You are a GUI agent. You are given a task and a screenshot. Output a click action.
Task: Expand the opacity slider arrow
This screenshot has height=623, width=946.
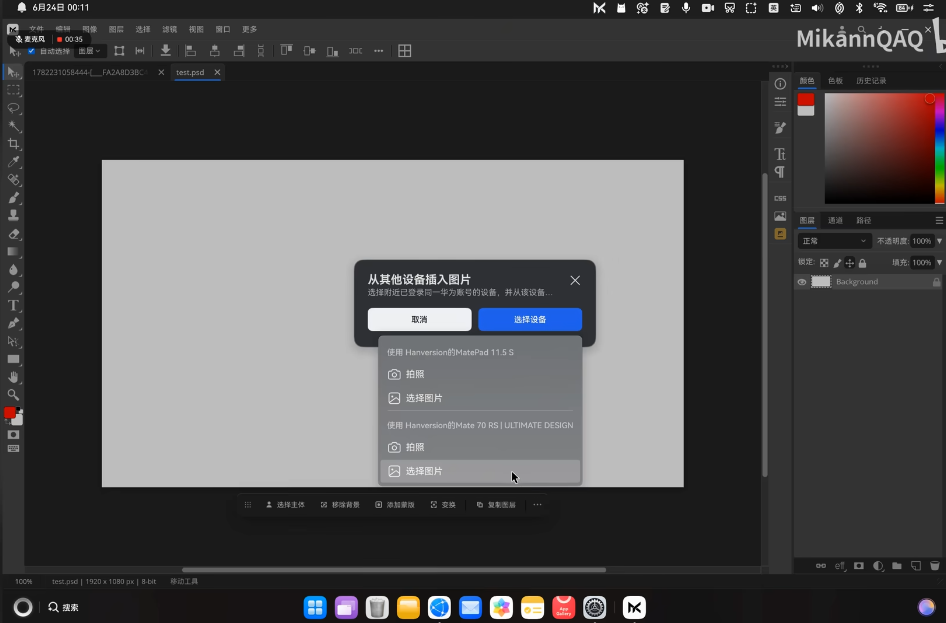coord(939,241)
